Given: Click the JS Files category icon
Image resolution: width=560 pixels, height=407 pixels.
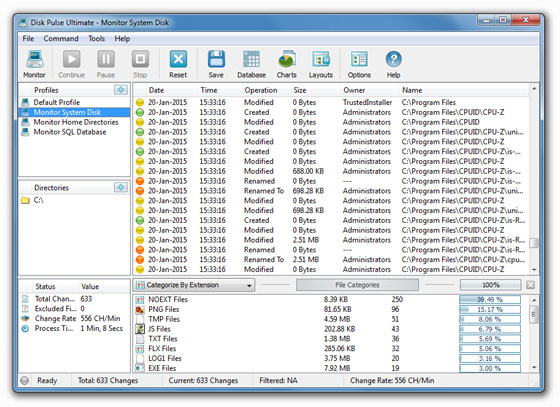Looking at the screenshot, I should click(140, 329).
